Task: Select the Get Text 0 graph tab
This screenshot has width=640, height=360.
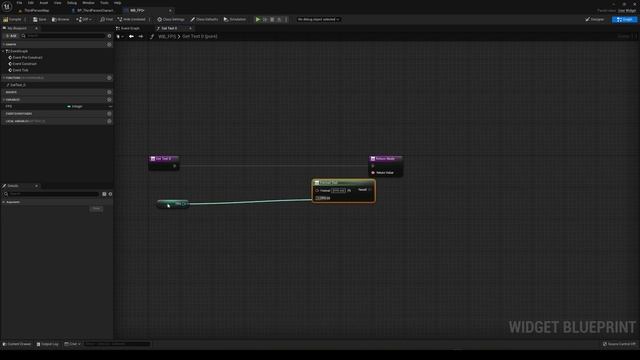Action: point(169,28)
